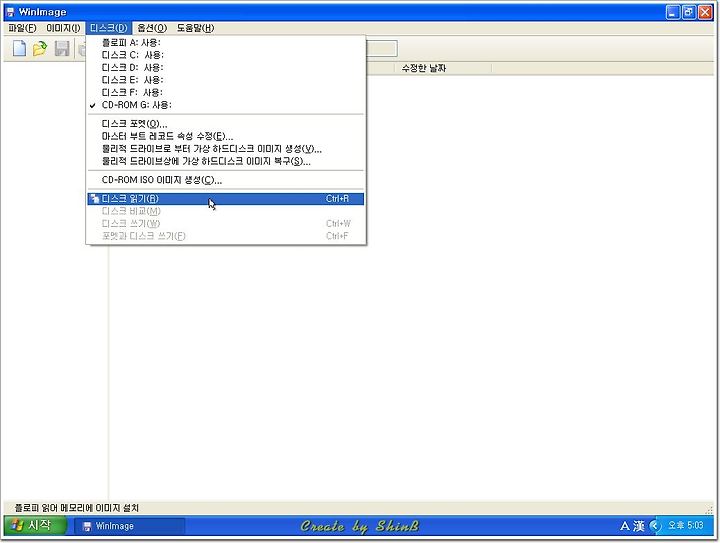Image resolution: width=720 pixels, height=543 pixels.
Task: Select 디스크 F: 사용 drive option
Action: 225,92
